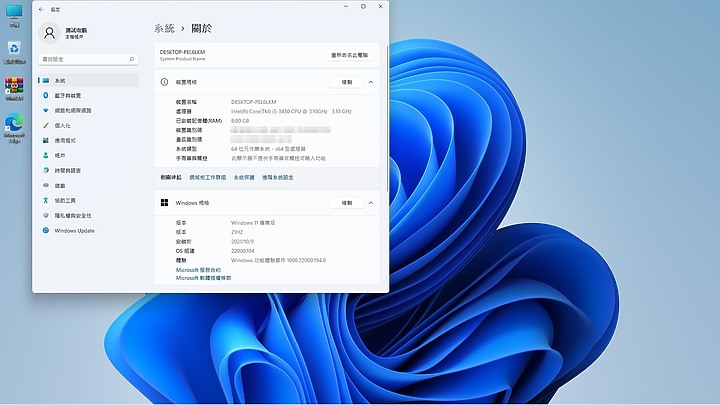This screenshot has height=405, width=720.
Task: Click the 8.00 GB RAM value
Action: tap(240, 121)
